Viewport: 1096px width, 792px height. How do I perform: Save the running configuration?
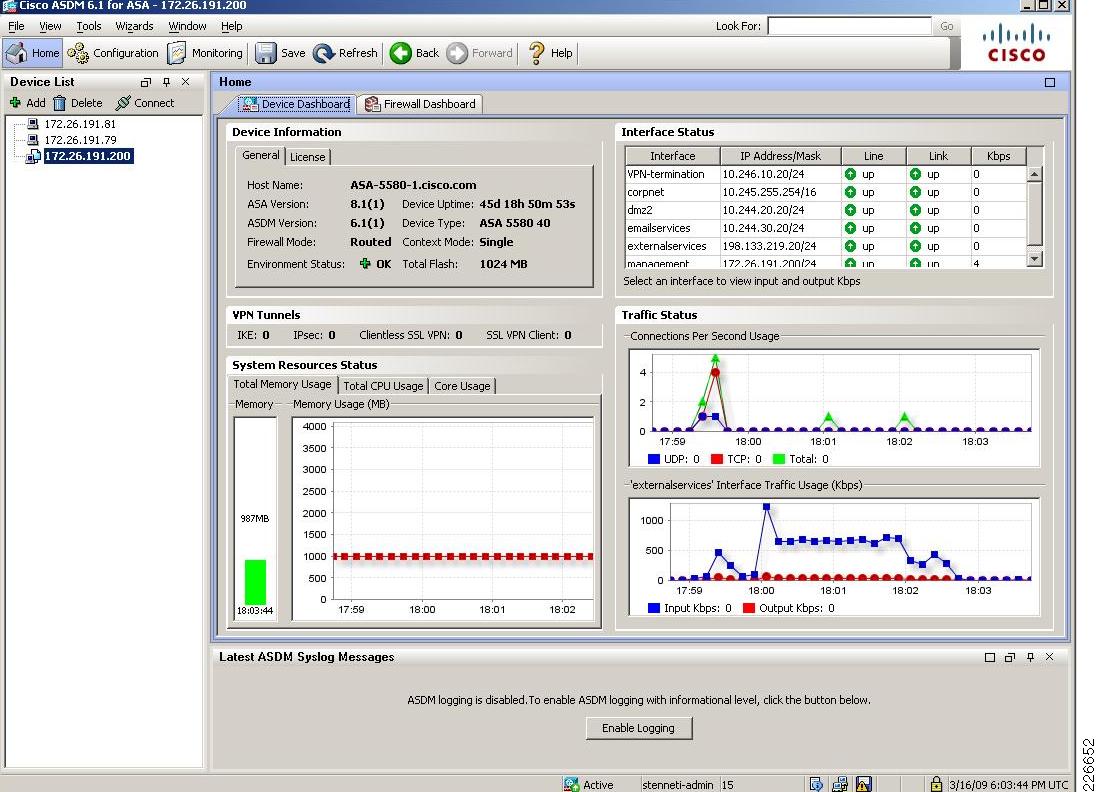280,53
